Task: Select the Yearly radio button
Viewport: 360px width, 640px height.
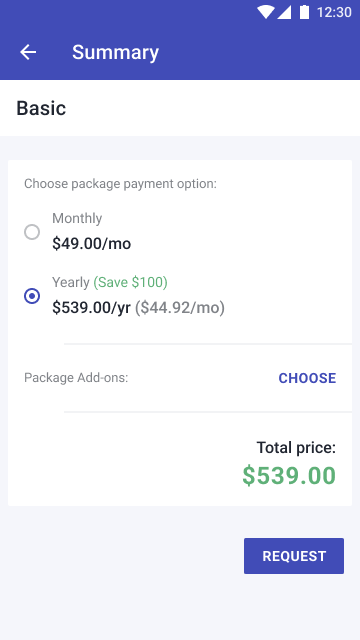Action: 32,296
